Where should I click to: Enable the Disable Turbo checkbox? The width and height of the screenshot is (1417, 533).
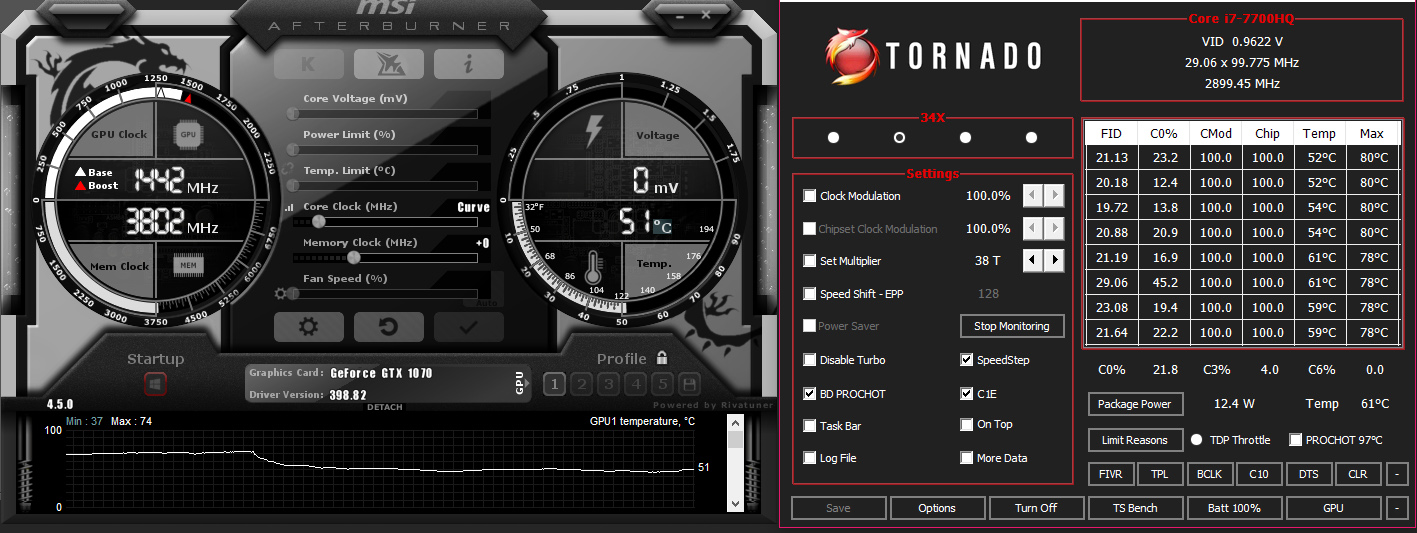(x=810, y=360)
